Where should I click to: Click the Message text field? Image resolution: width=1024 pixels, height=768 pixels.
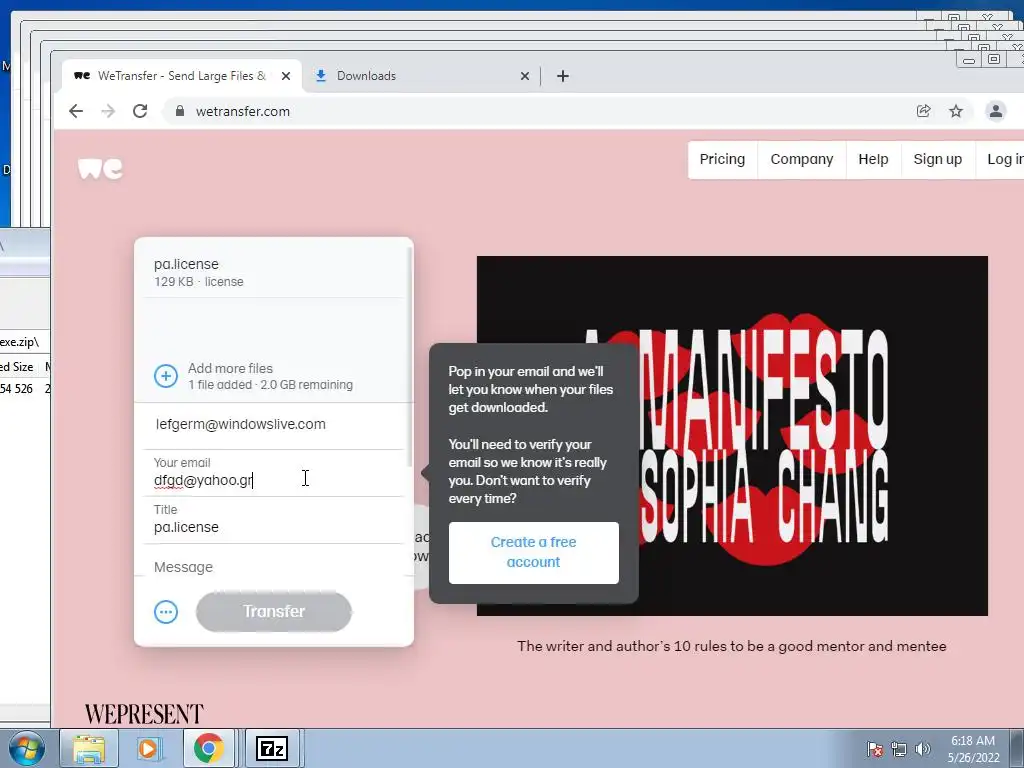274,567
